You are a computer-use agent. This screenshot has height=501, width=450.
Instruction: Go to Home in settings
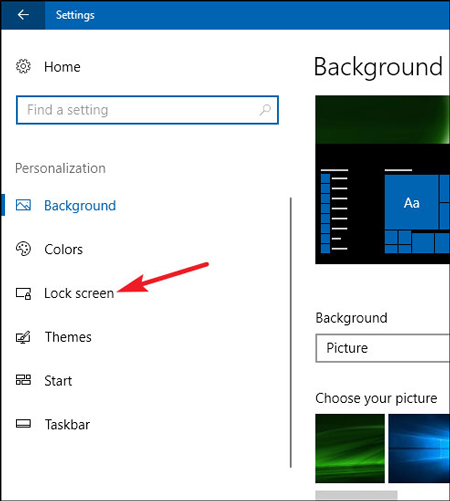(62, 67)
